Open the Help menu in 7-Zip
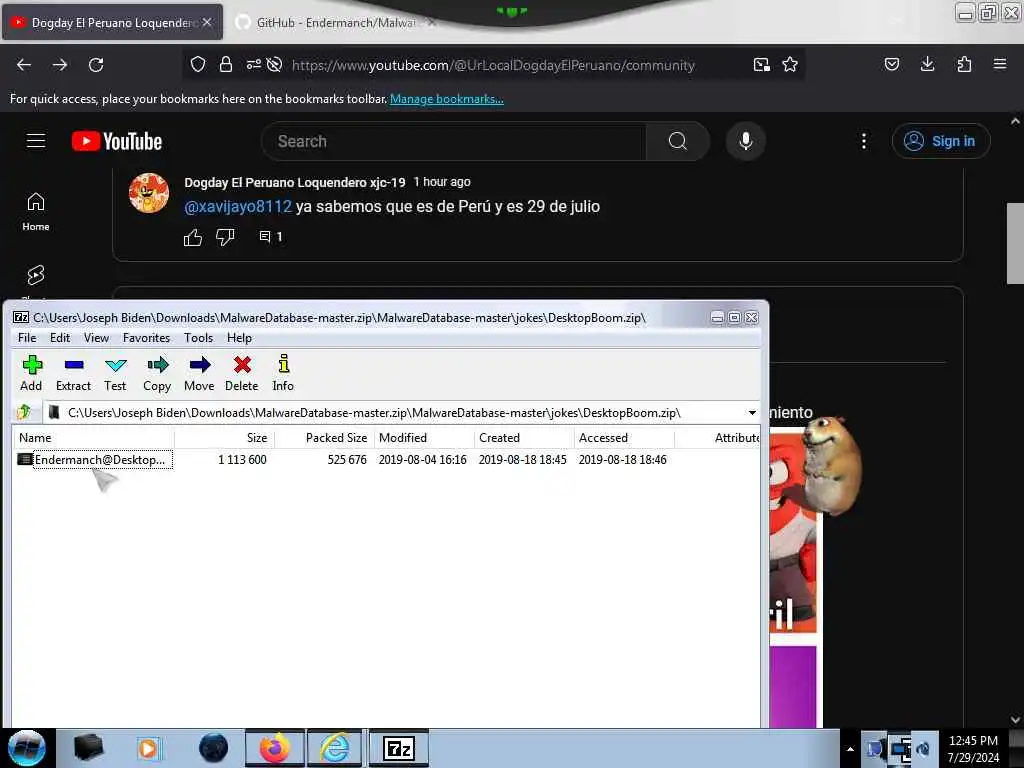 click(x=239, y=338)
